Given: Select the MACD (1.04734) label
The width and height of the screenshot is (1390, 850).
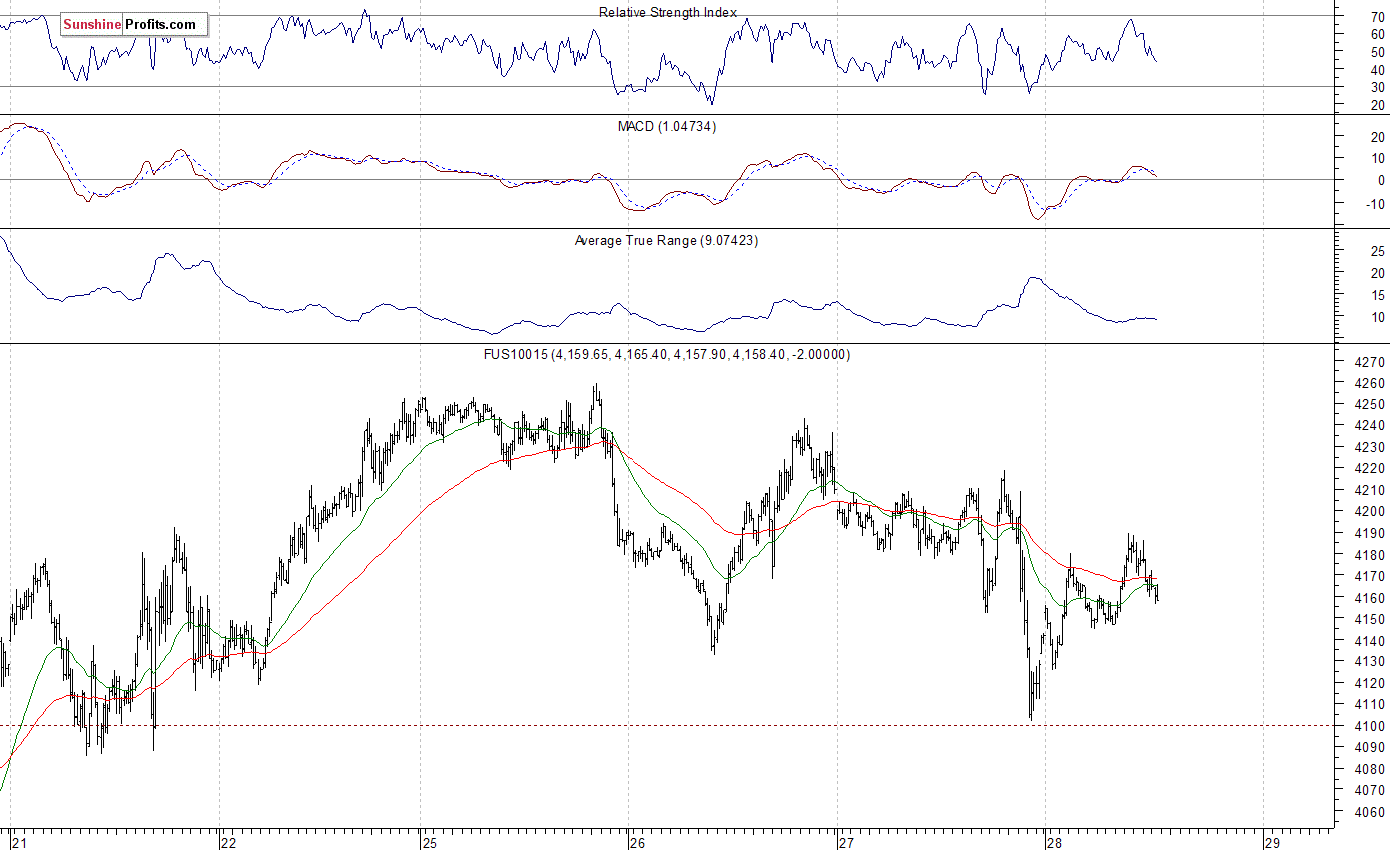Looking at the screenshot, I should (667, 126).
